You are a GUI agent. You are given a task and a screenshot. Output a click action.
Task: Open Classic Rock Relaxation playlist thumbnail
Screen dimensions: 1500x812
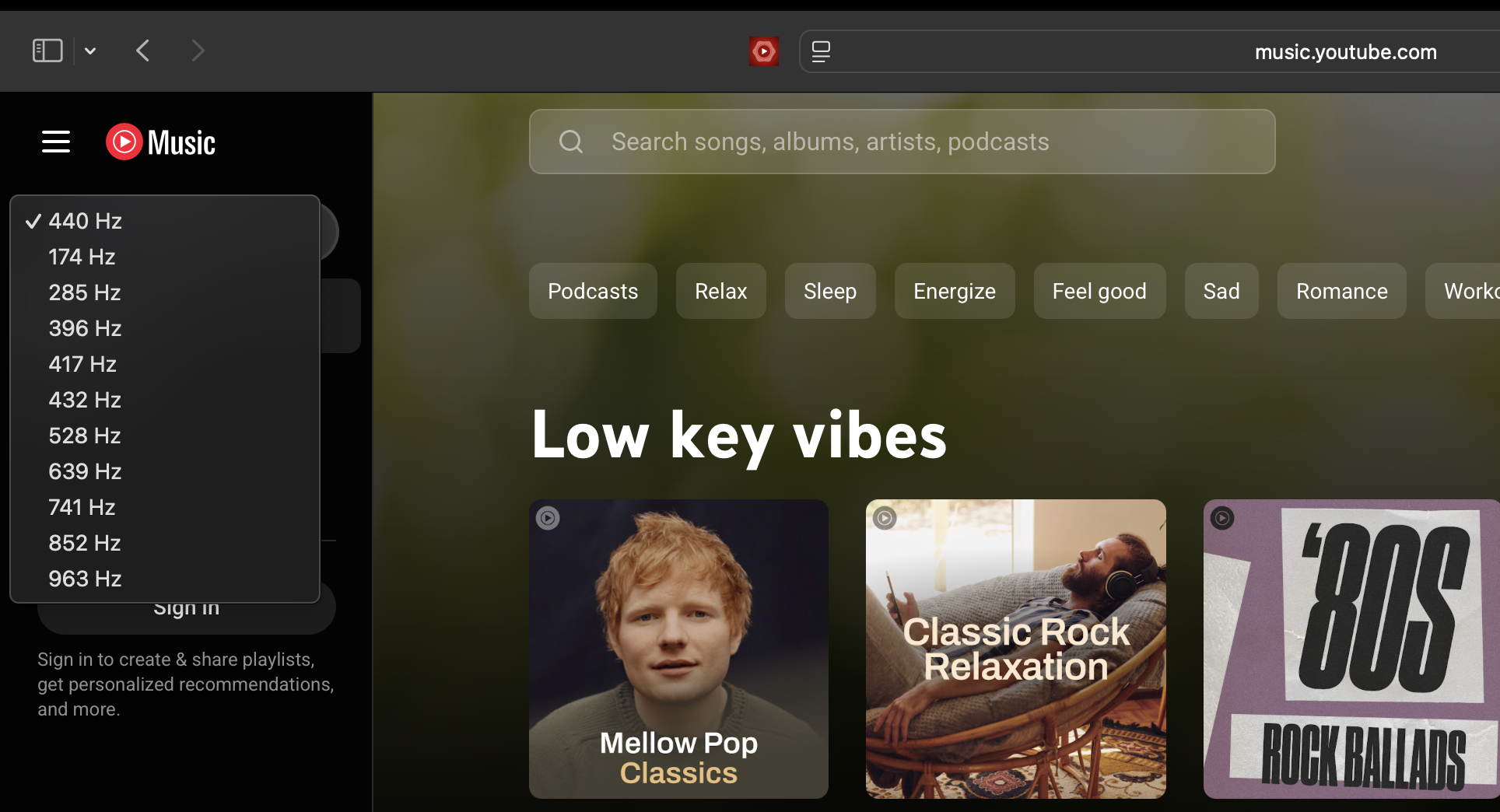pyautogui.click(x=1015, y=649)
